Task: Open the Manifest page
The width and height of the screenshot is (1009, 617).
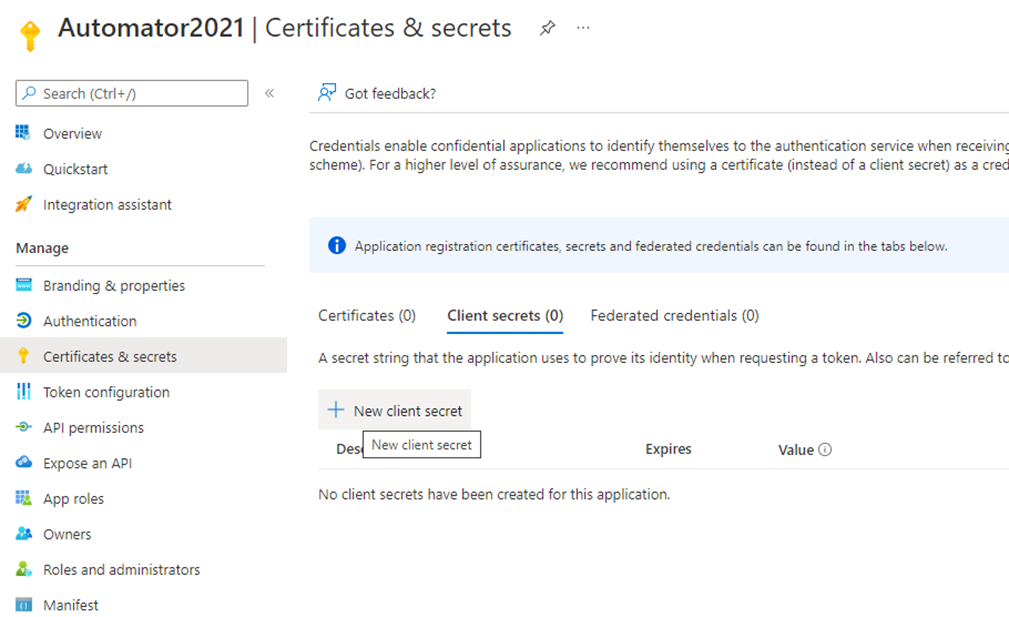Action: point(70,605)
